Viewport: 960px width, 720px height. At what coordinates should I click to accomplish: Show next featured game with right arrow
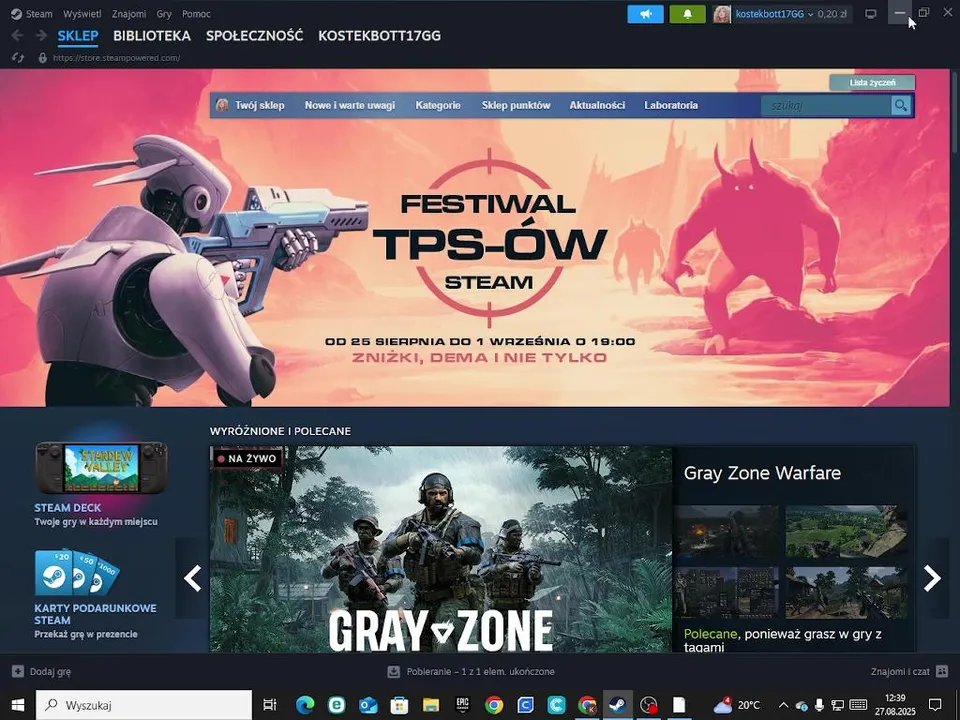click(932, 578)
